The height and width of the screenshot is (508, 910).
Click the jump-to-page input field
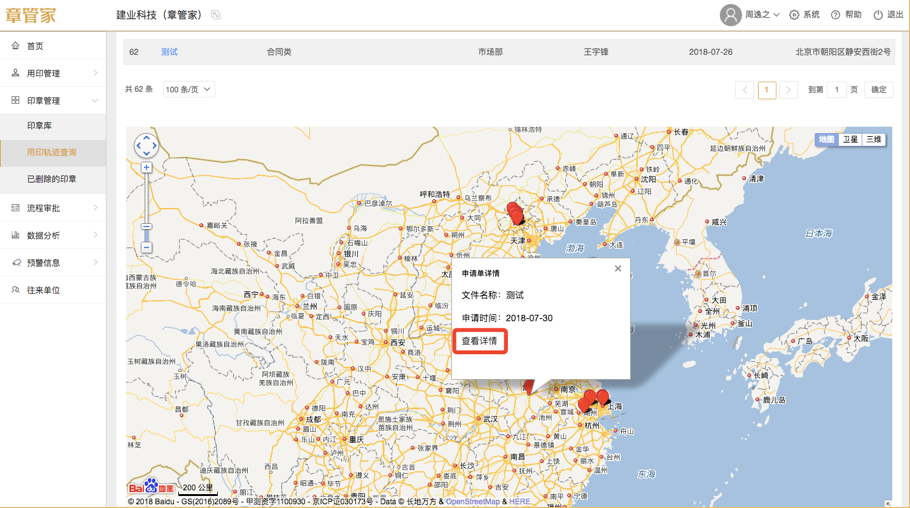[836, 89]
